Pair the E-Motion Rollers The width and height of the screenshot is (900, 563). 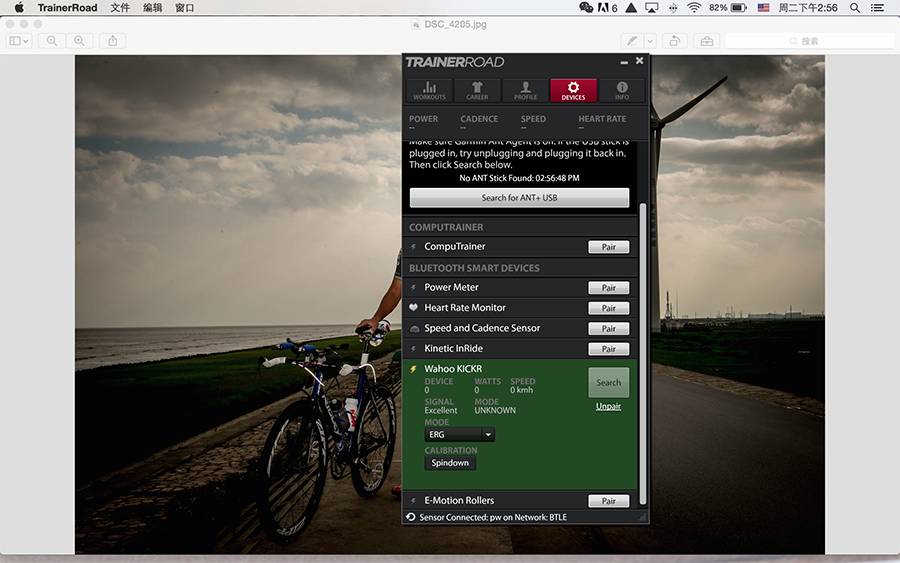pos(608,501)
